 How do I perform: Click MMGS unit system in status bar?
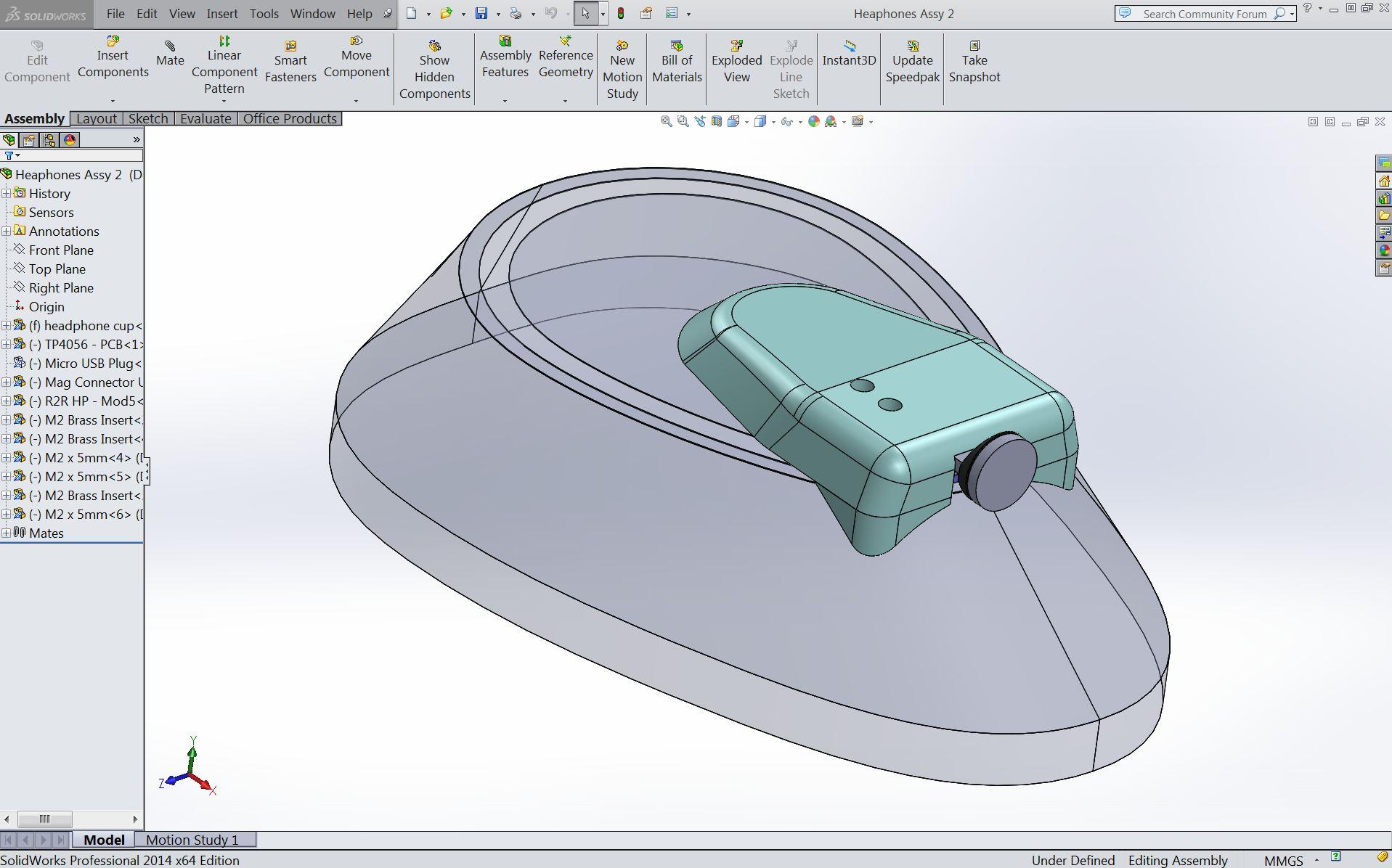tap(1283, 861)
